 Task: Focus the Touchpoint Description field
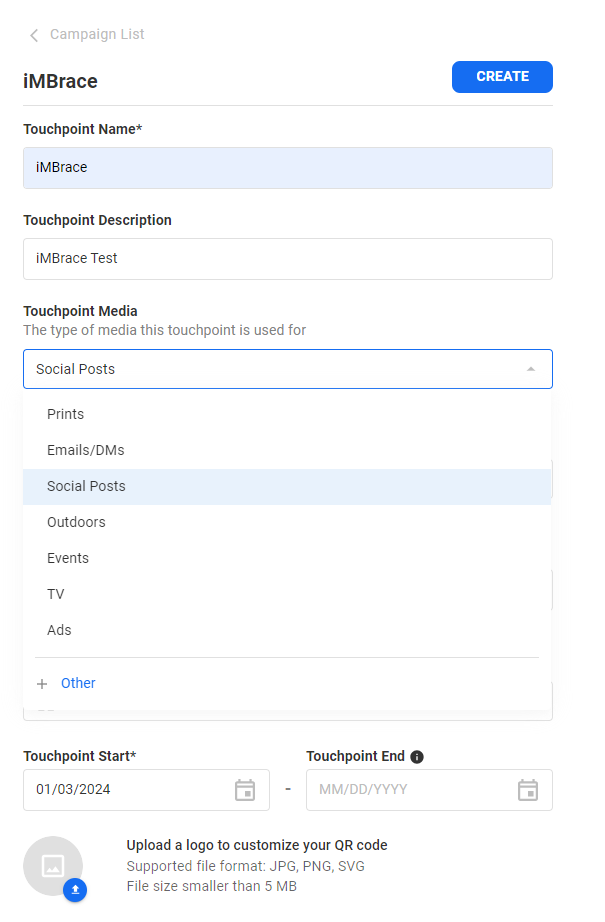pyautogui.click(x=288, y=259)
